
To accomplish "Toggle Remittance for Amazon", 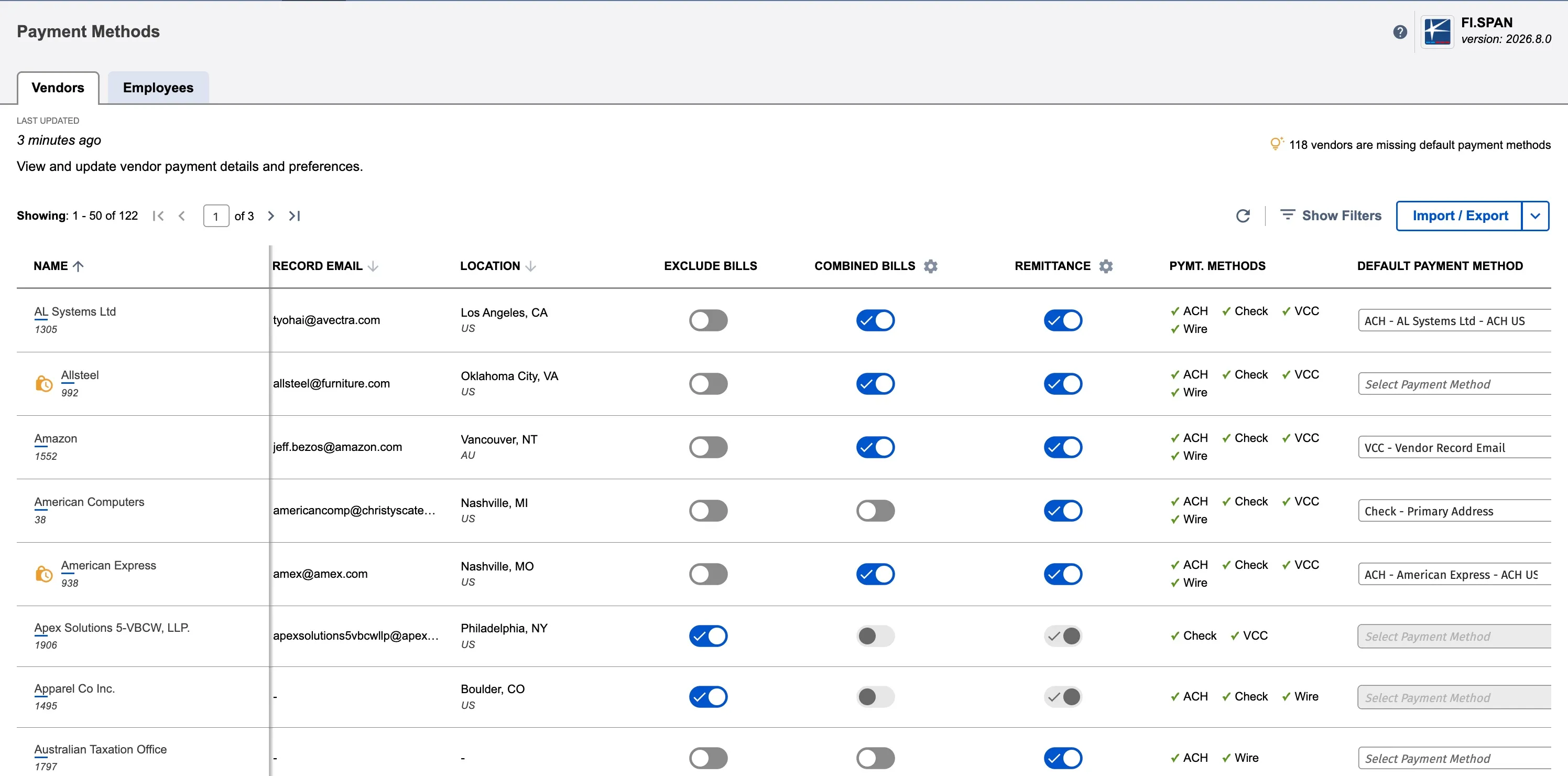I will pos(1063,447).
